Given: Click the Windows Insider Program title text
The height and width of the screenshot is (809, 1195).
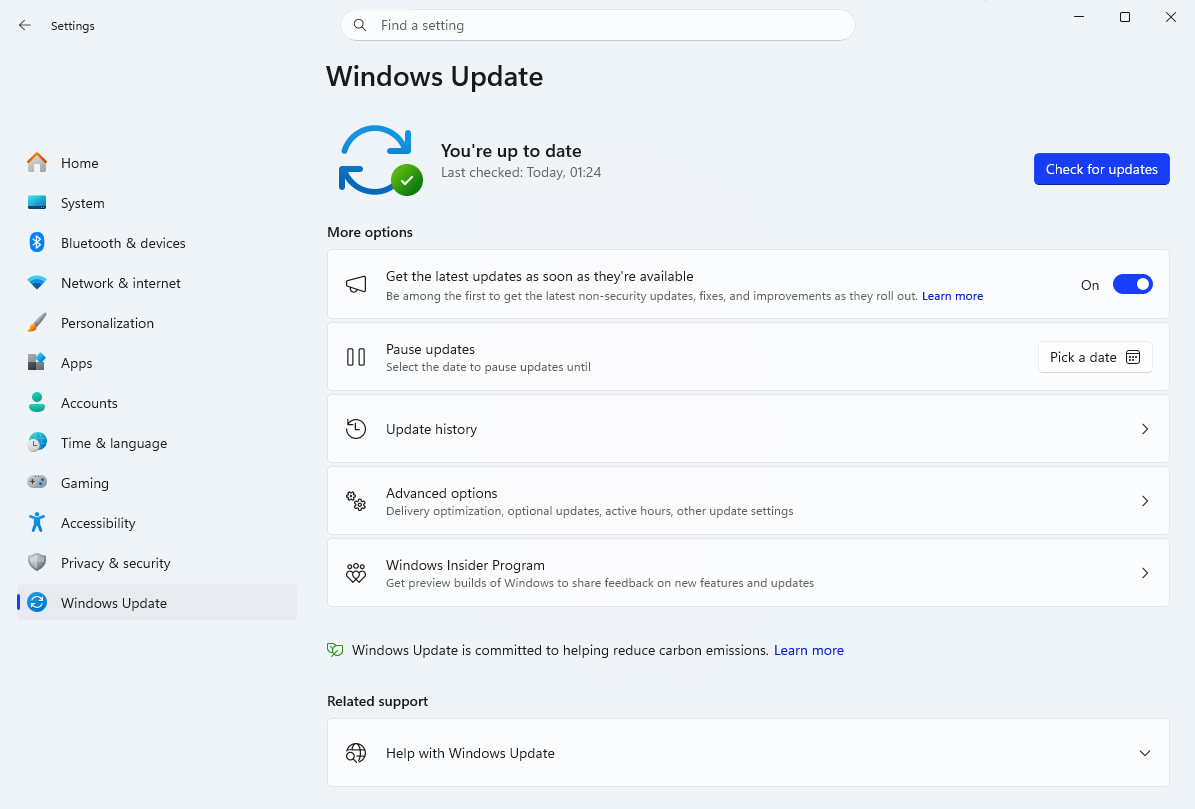Looking at the screenshot, I should tap(465, 565).
